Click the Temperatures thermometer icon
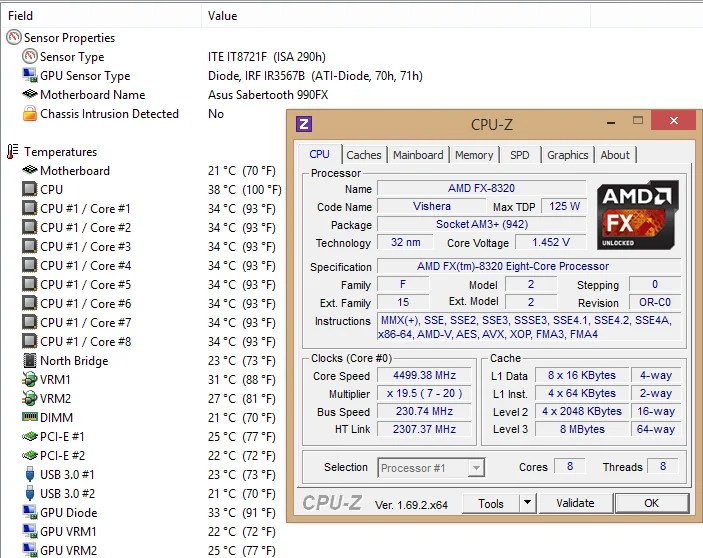Screen dimensions: 703x558 pyautogui.click(x=13, y=151)
